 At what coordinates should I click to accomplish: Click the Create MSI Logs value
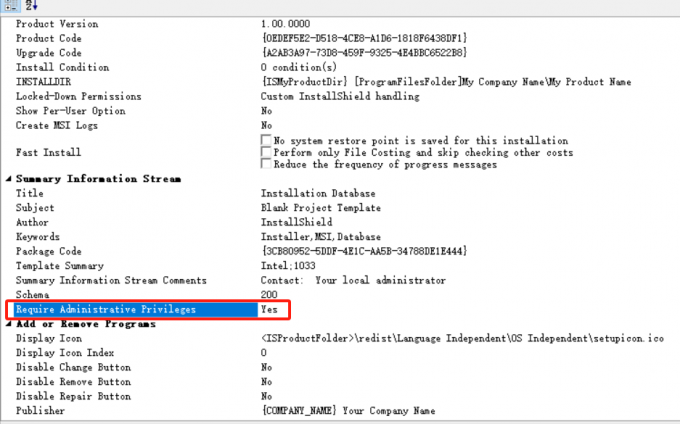[x=267, y=126]
